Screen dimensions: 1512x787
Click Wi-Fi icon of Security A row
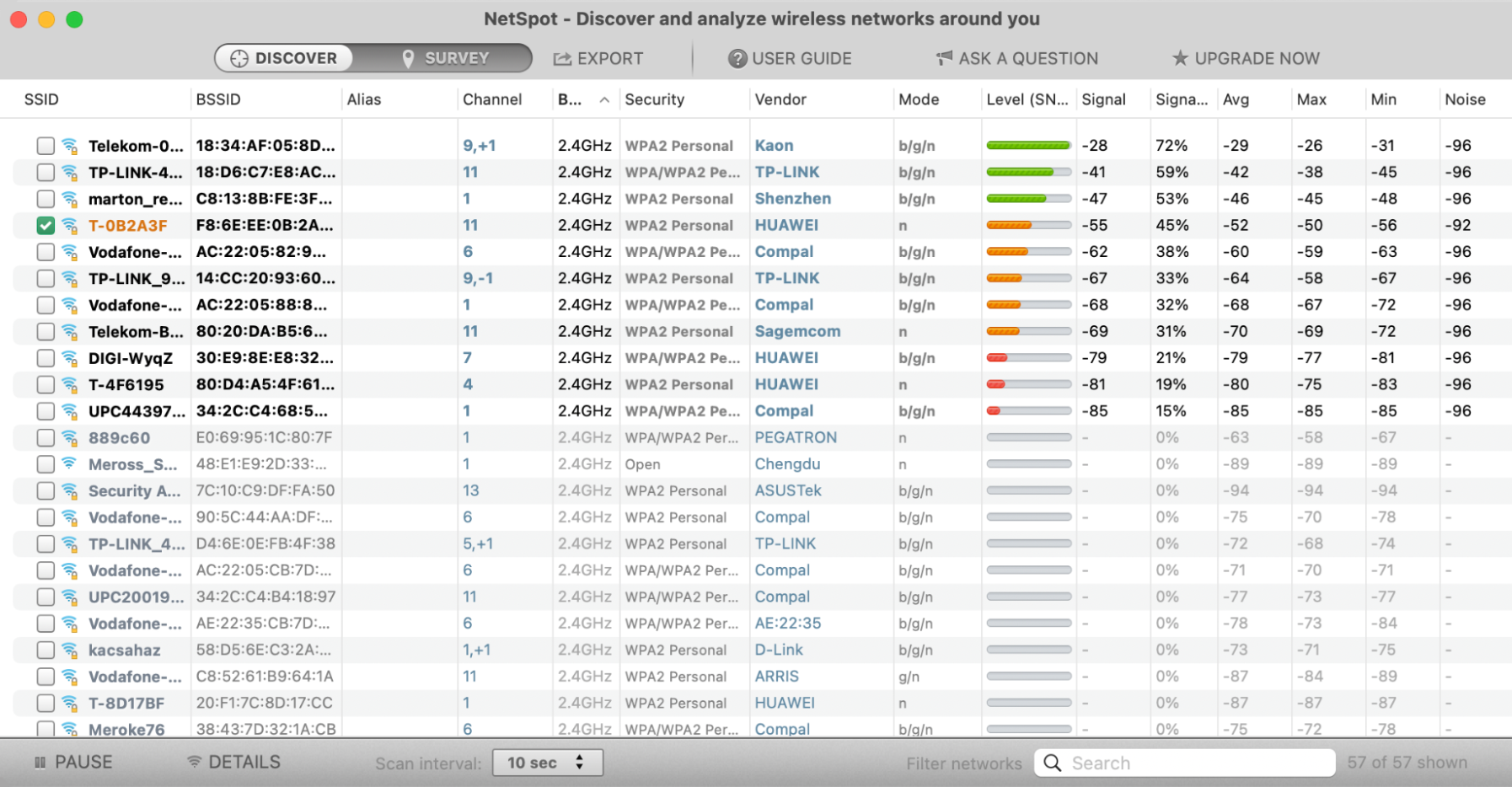(70, 491)
